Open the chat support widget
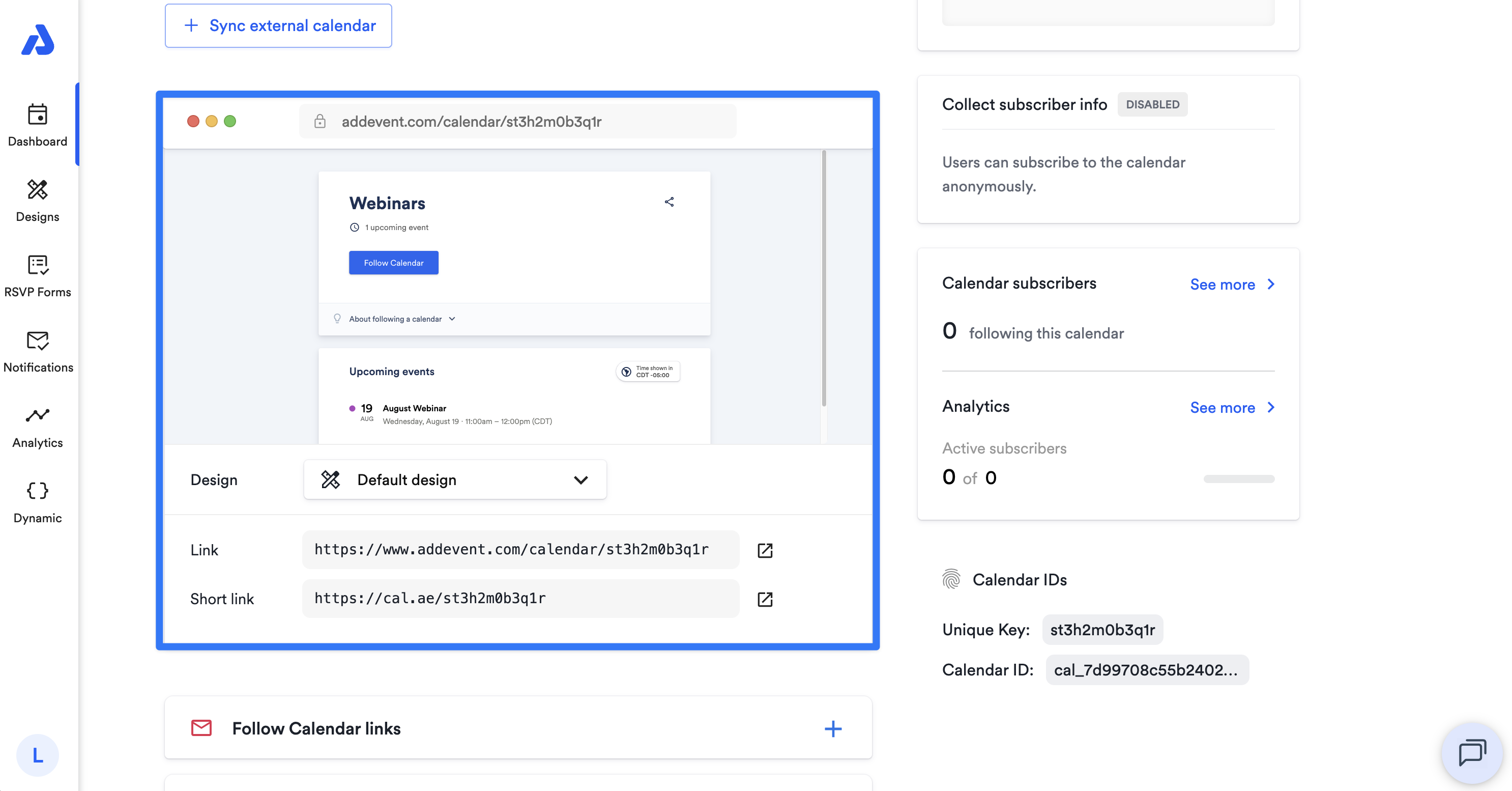This screenshot has width=1512, height=791. (x=1471, y=753)
